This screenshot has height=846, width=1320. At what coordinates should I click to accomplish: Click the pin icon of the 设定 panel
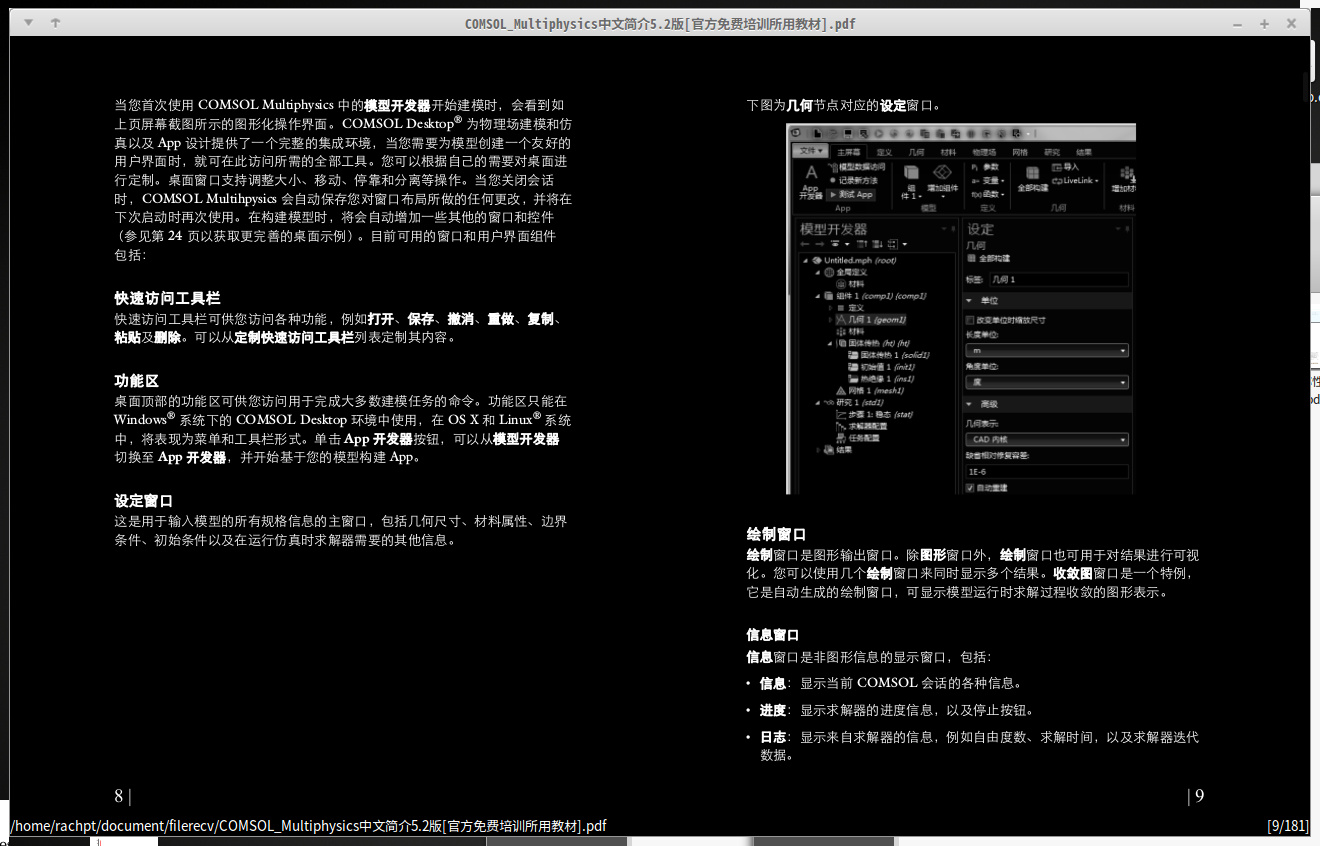coord(1128,229)
